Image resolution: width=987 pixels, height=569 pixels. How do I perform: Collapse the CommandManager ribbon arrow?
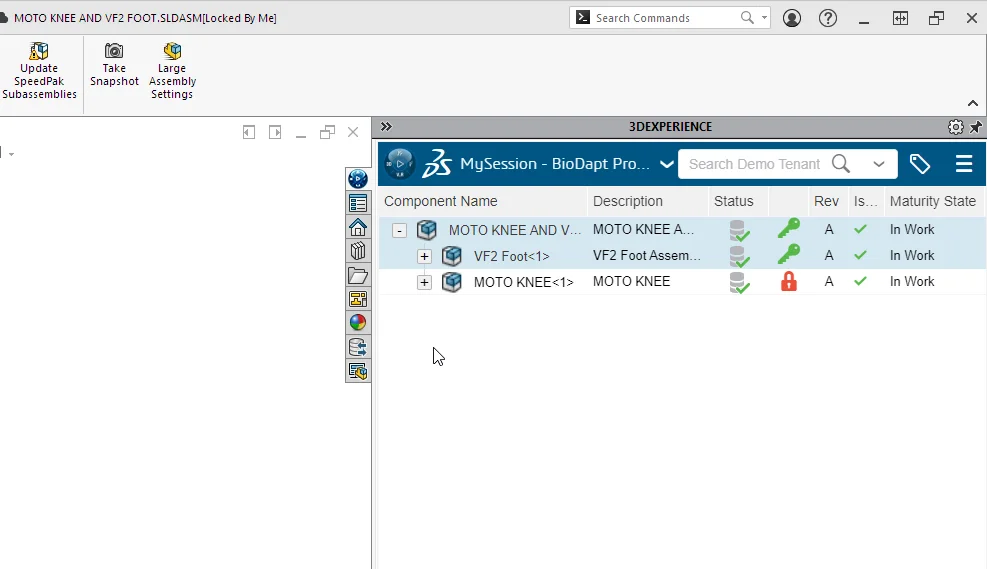pyautogui.click(x=972, y=103)
